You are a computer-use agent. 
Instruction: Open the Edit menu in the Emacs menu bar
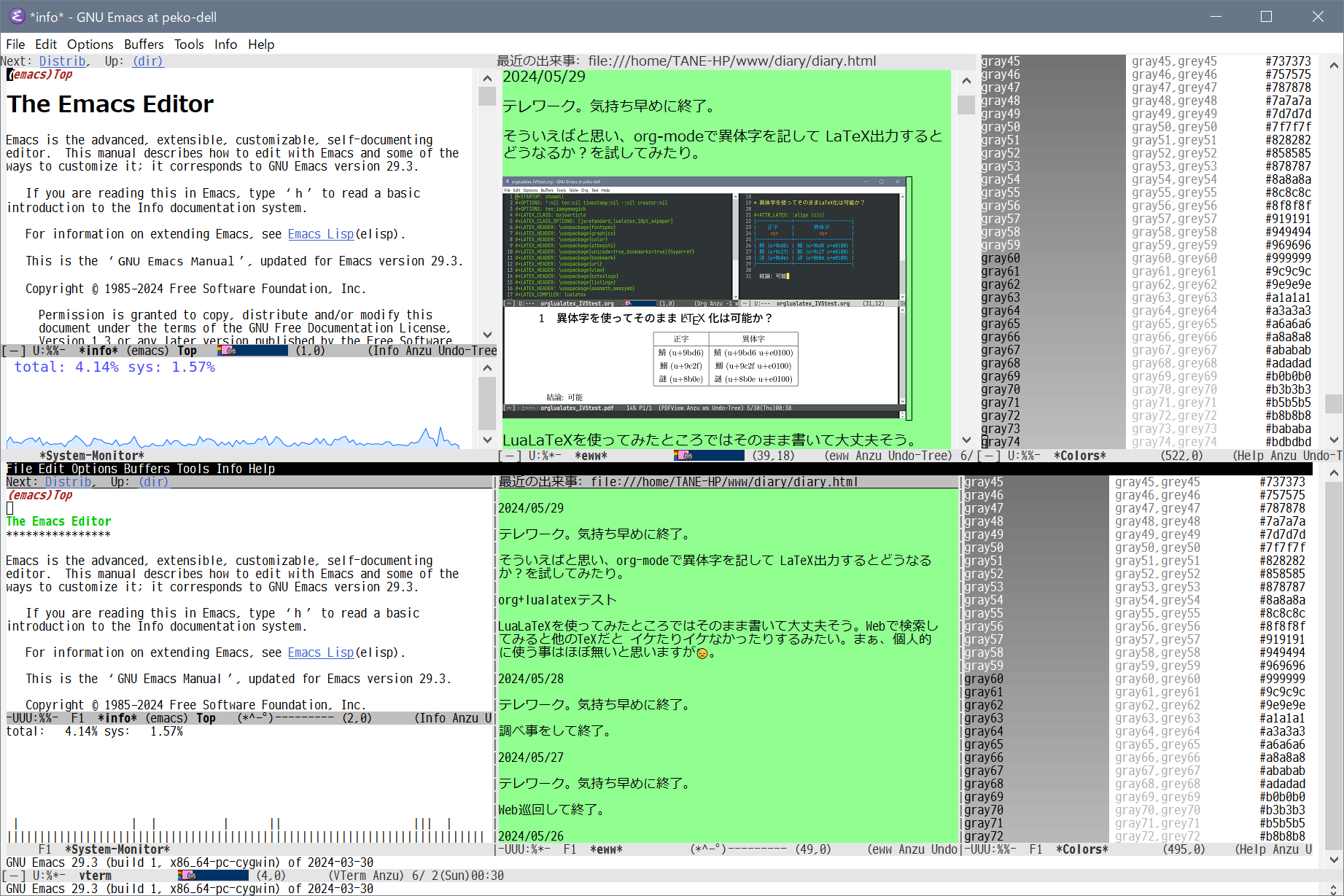click(x=46, y=44)
